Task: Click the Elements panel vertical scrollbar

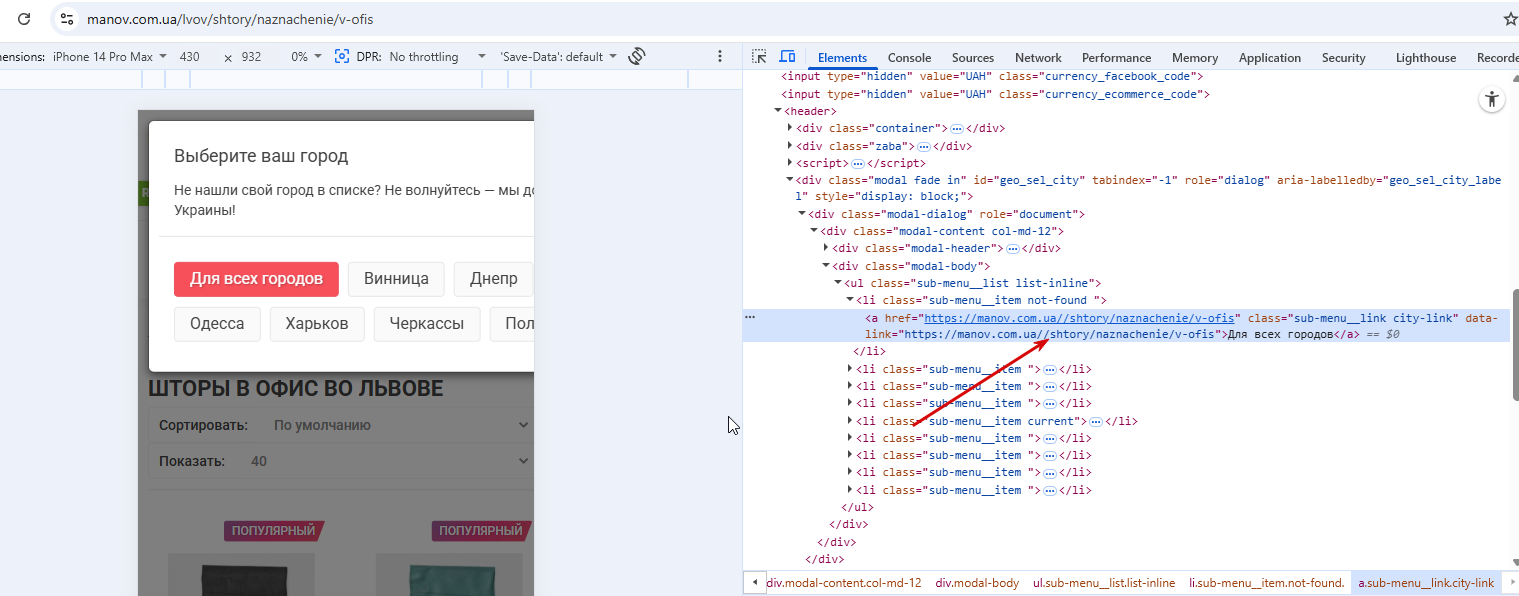Action: pyautogui.click(x=1514, y=345)
